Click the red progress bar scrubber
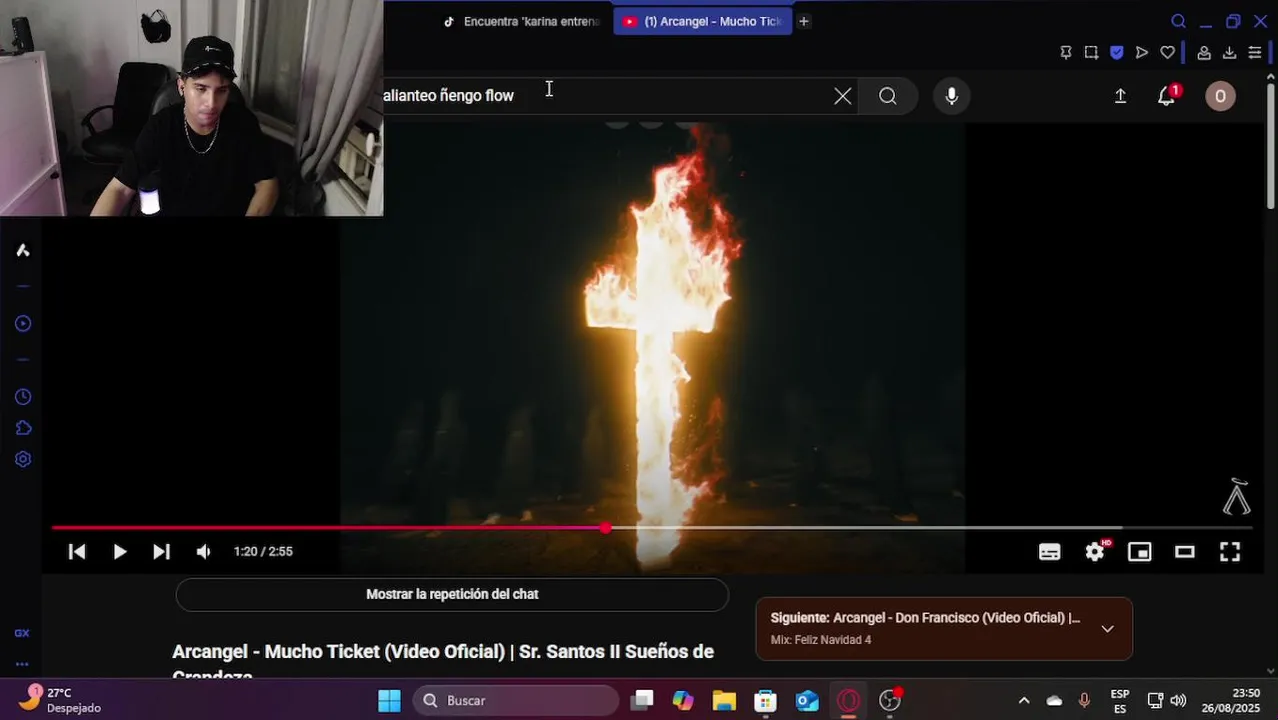The height and width of the screenshot is (720, 1278). (605, 527)
